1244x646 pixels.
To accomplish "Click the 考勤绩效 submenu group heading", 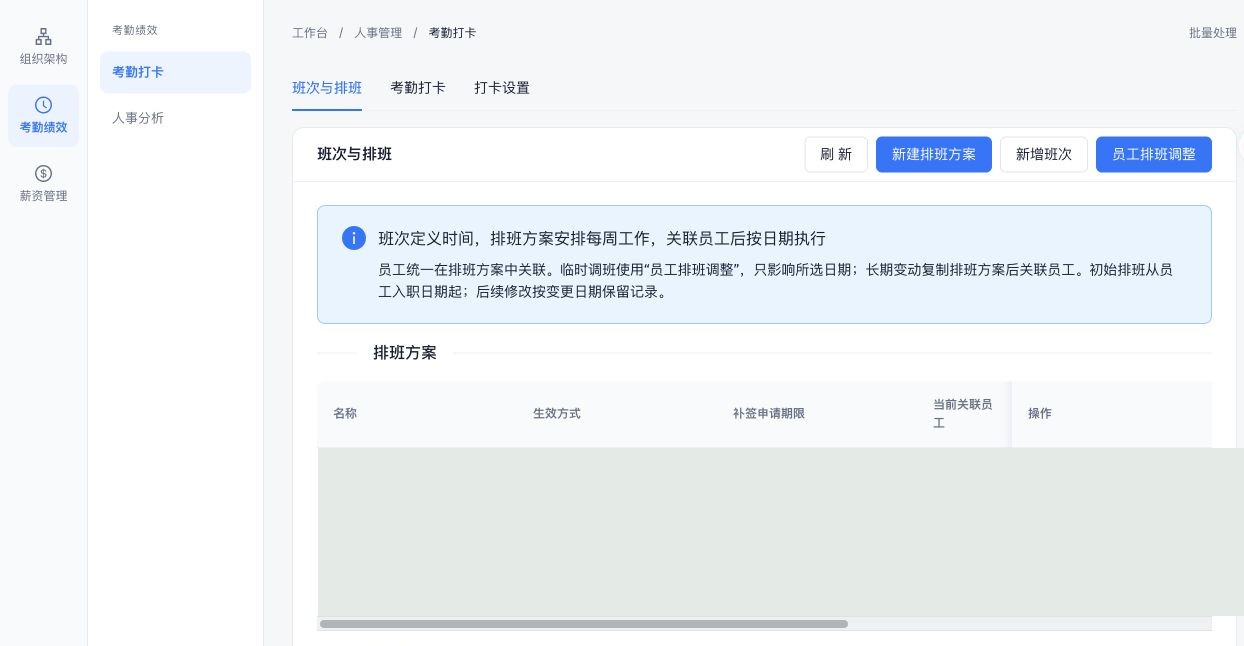I will [x=135, y=30].
